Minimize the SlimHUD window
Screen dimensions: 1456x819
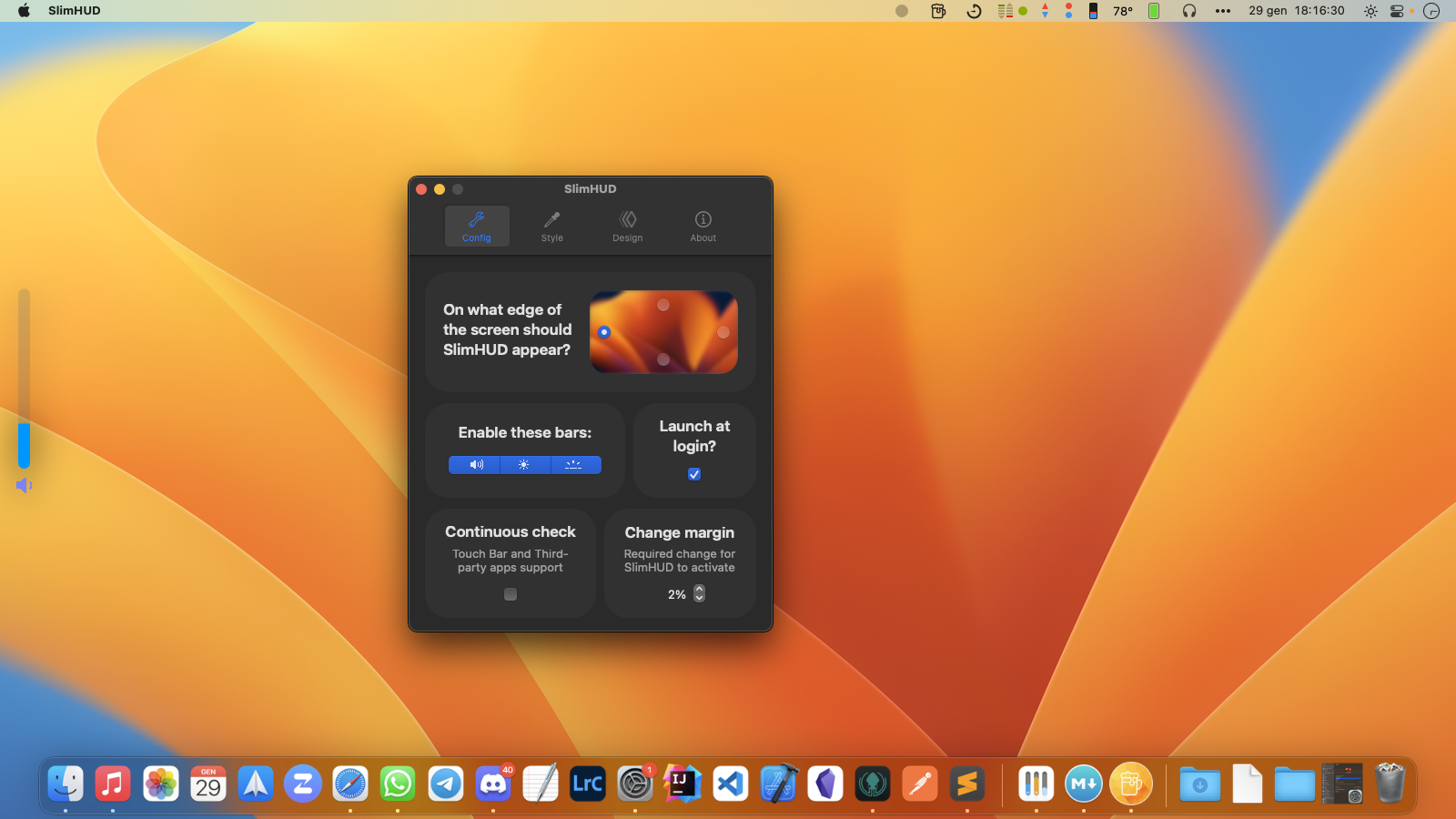coord(440,189)
